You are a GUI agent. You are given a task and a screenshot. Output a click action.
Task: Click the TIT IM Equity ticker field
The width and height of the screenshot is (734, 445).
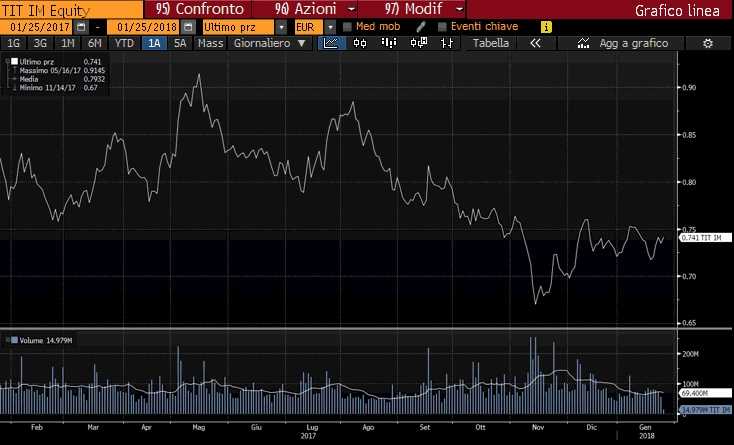click(x=71, y=9)
